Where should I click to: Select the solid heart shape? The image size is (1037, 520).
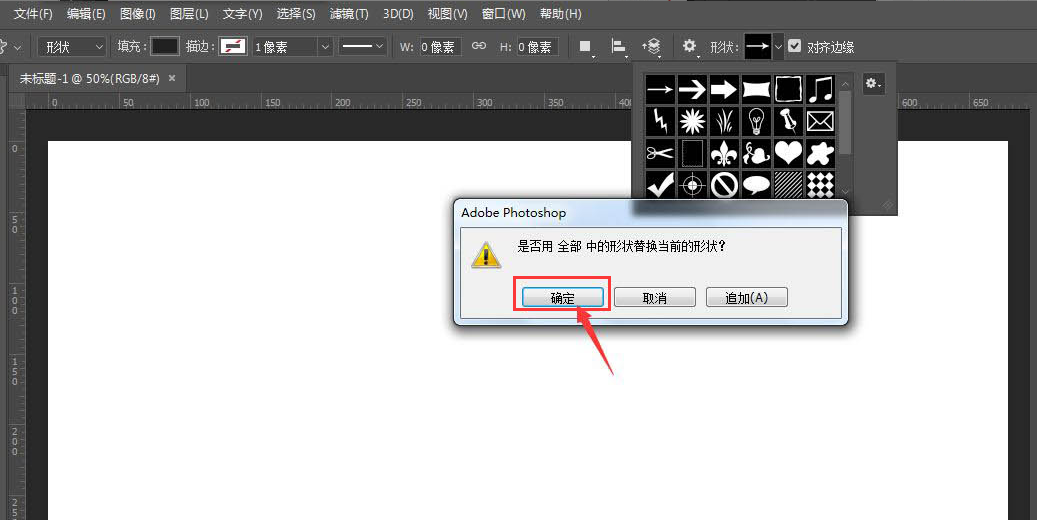pos(788,153)
